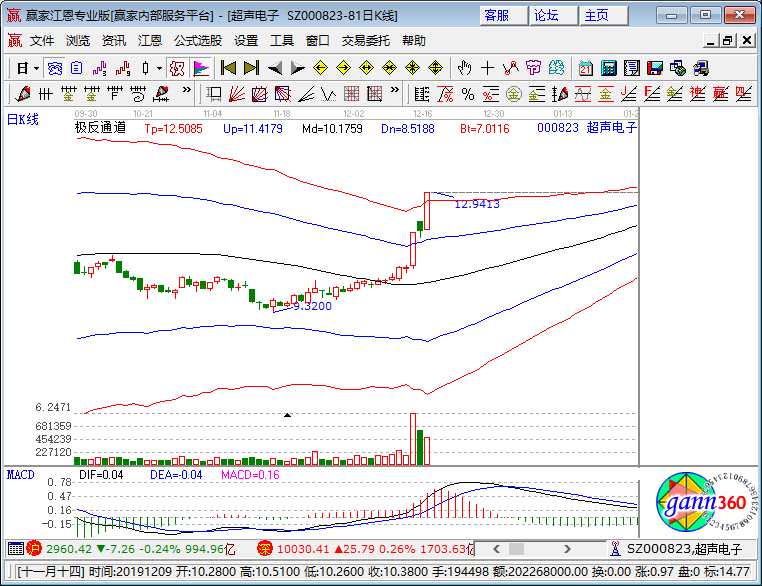Jump to the last bar icon

pyautogui.click(x=251, y=68)
